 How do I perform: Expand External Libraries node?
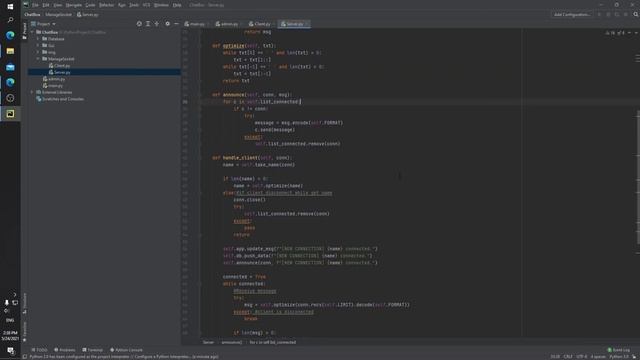click(x=33, y=92)
